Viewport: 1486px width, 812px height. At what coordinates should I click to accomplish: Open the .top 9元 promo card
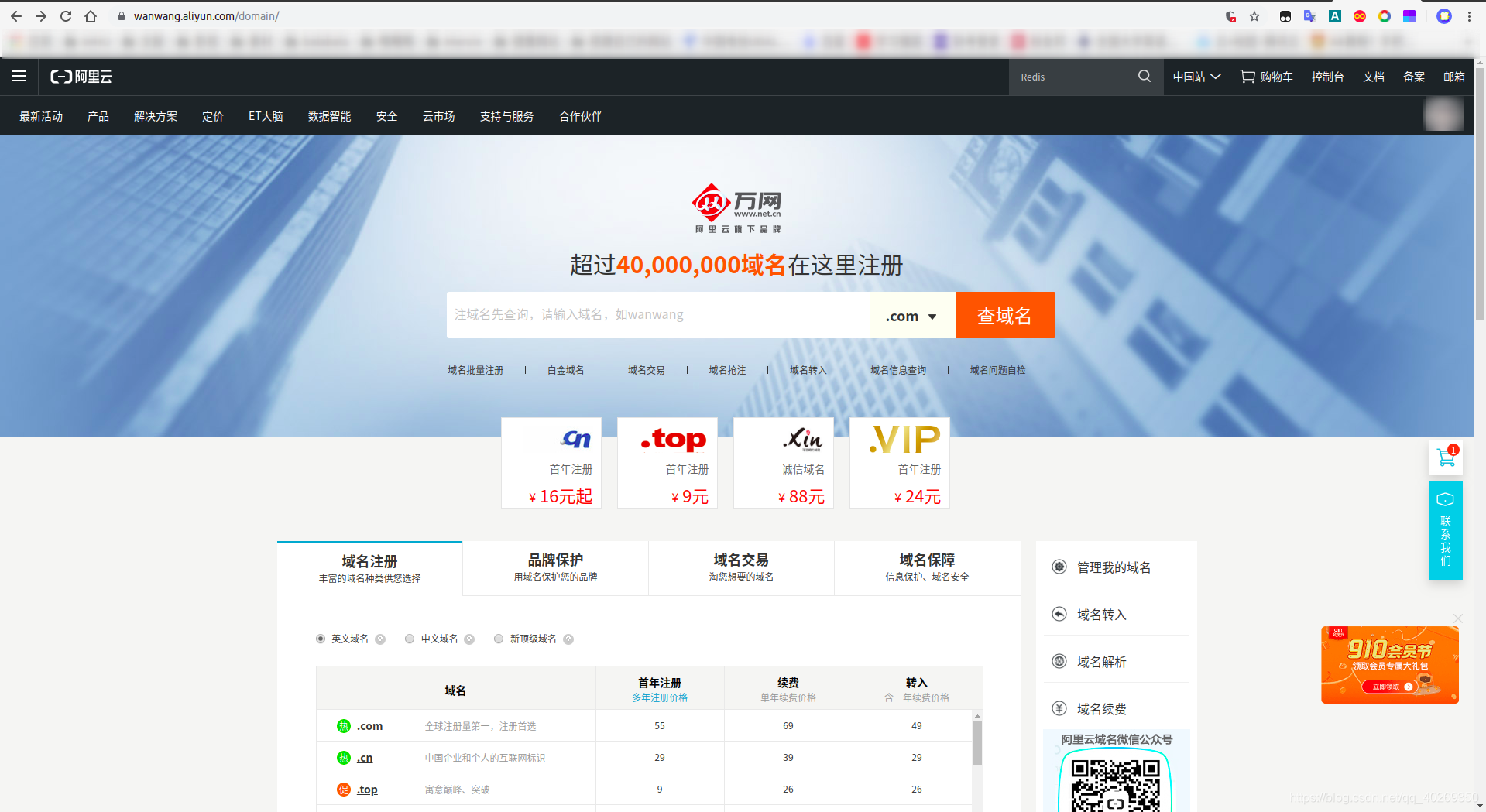pos(667,463)
